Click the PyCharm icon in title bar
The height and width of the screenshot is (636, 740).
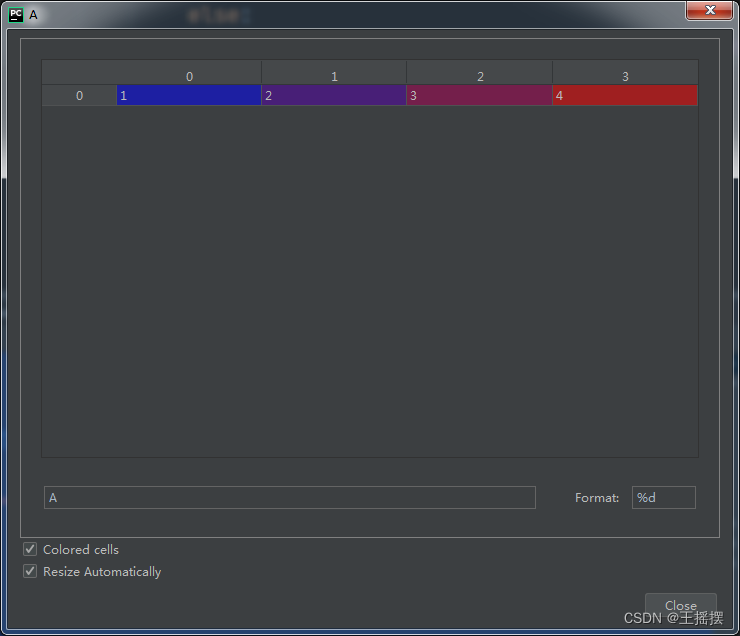click(x=16, y=15)
